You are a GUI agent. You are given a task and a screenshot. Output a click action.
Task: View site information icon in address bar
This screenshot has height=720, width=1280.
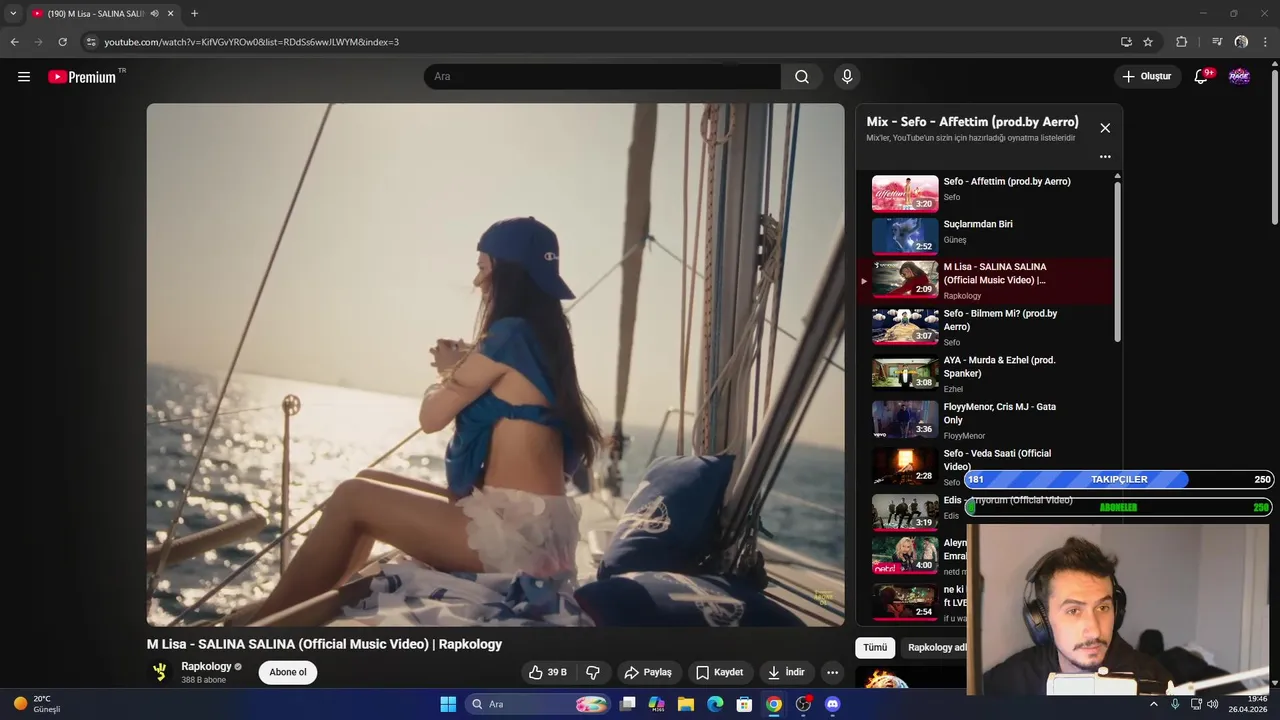pyautogui.click(x=91, y=42)
